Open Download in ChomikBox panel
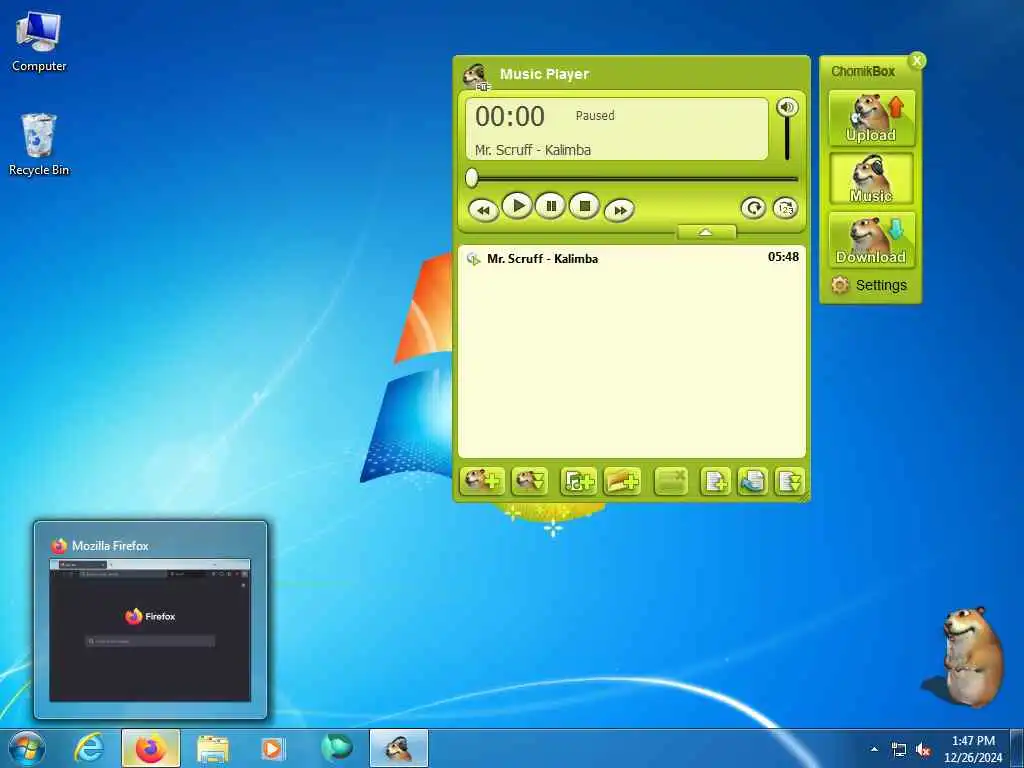This screenshot has height=768, width=1024. (x=871, y=240)
